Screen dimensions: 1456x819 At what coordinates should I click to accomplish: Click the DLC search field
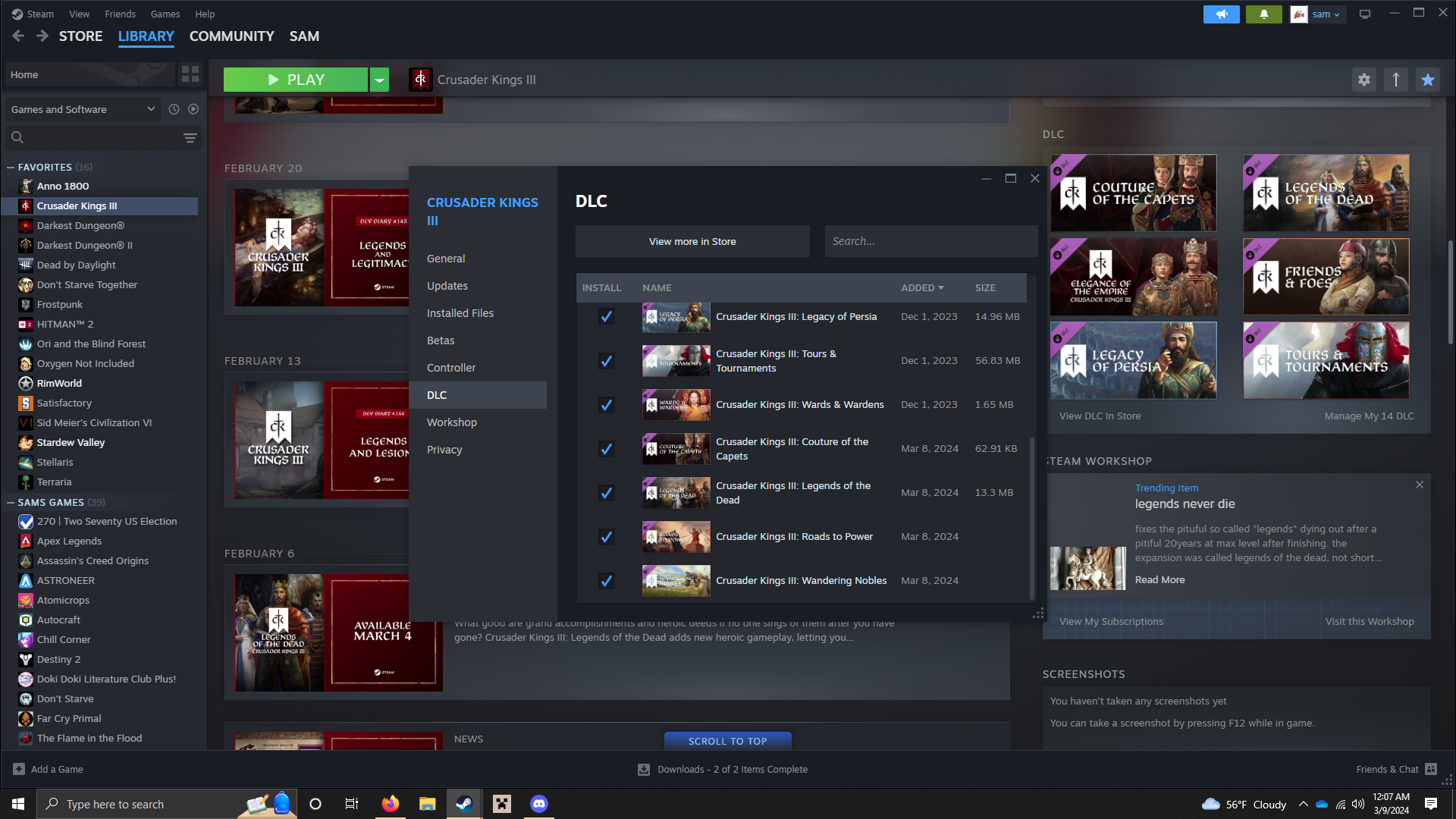pyautogui.click(x=930, y=241)
